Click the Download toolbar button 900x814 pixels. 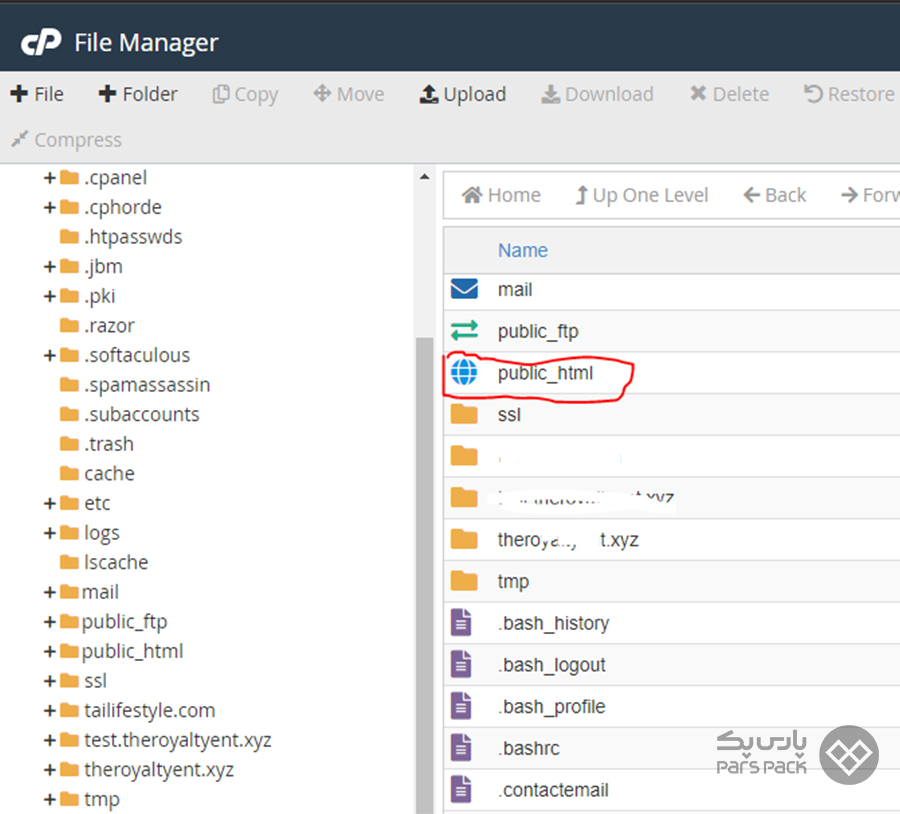598,94
